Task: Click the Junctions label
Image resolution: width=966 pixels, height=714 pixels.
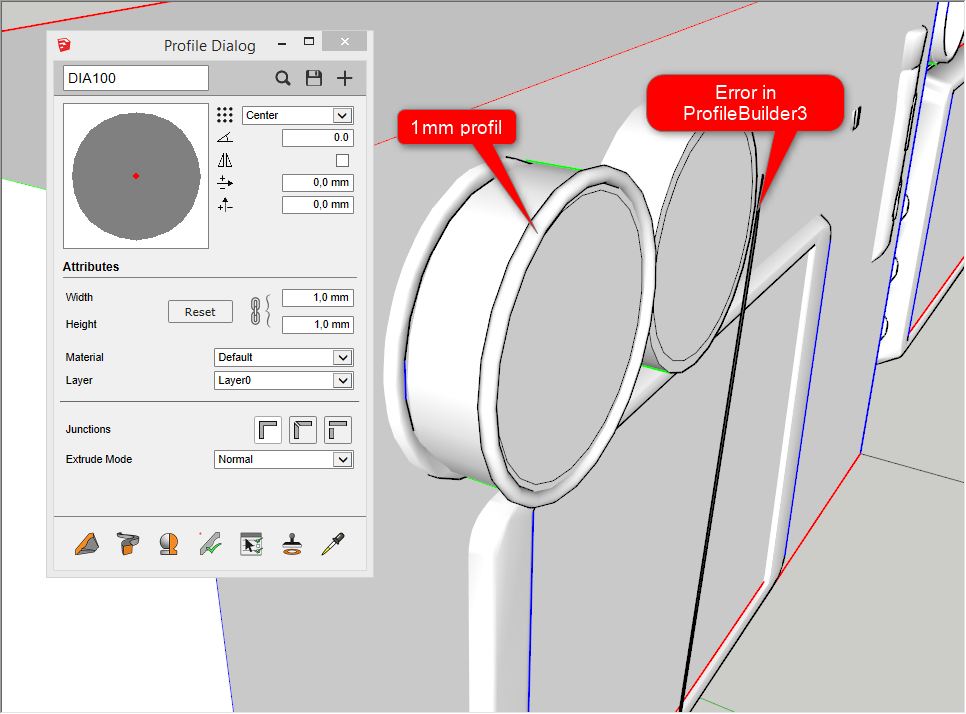Action: 88,429
